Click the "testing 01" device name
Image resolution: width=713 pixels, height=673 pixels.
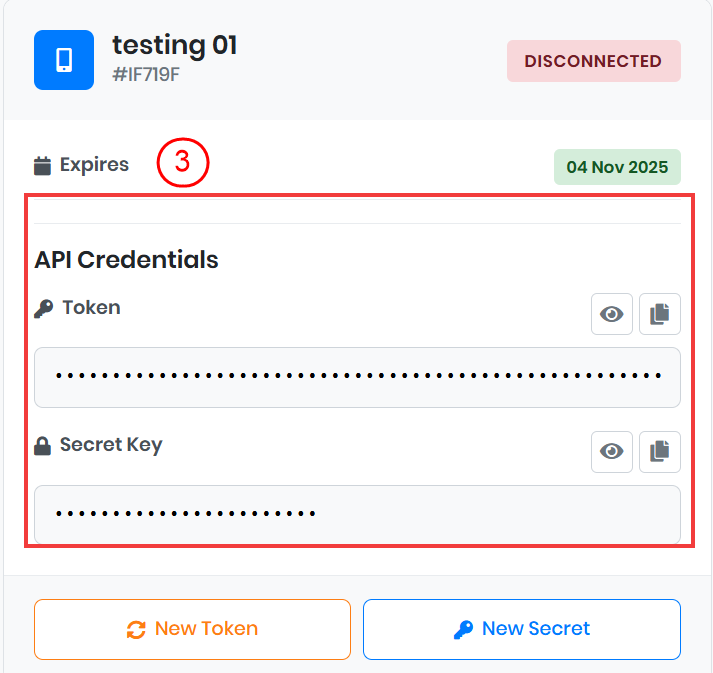tap(174, 45)
